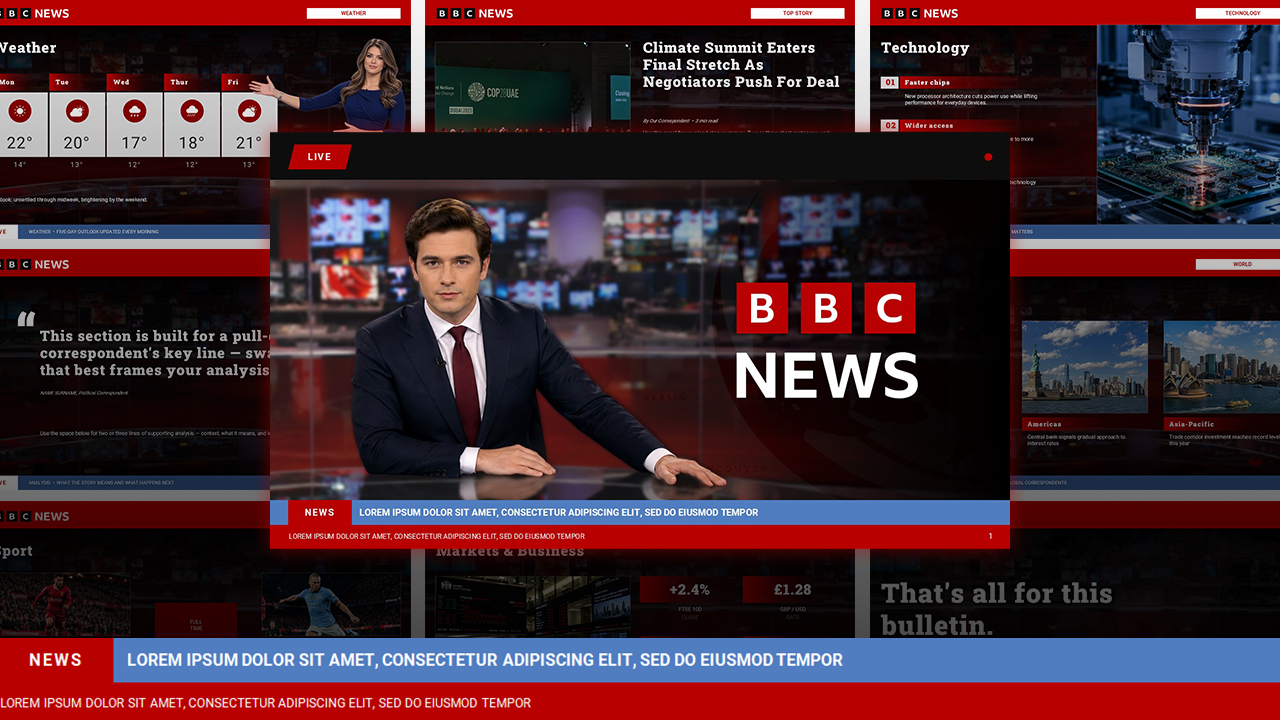This screenshot has width=1280, height=720.
Task: Open the Climate Summit headline
Action: click(x=742, y=65)
